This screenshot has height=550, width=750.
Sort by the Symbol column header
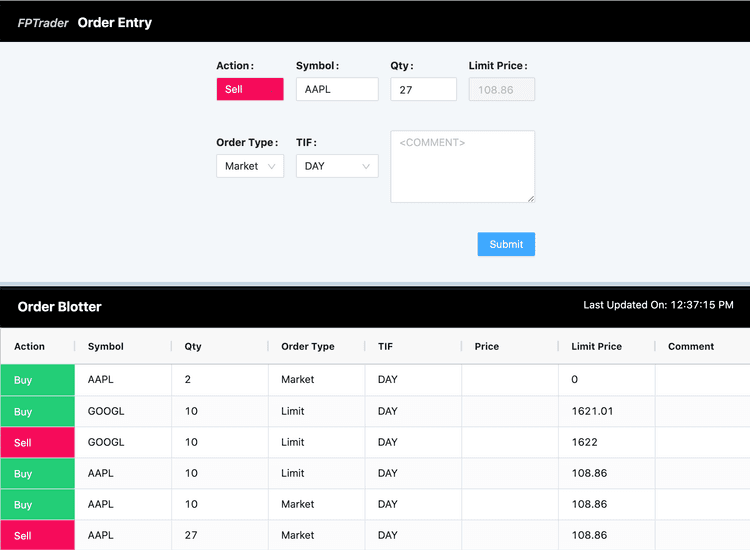(x=106, y=346)
